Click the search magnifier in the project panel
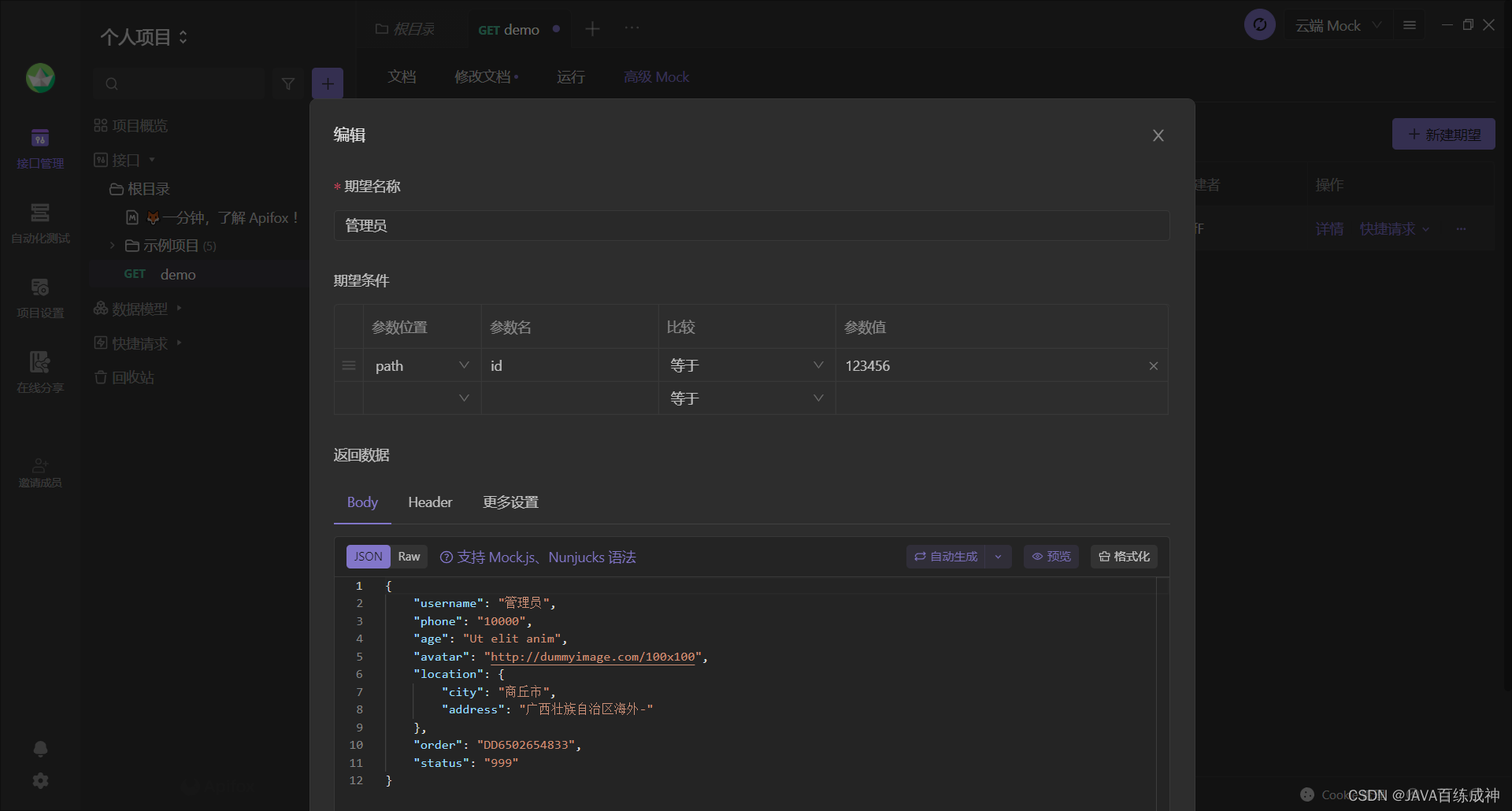1512x811 pixels. [112, 83]
